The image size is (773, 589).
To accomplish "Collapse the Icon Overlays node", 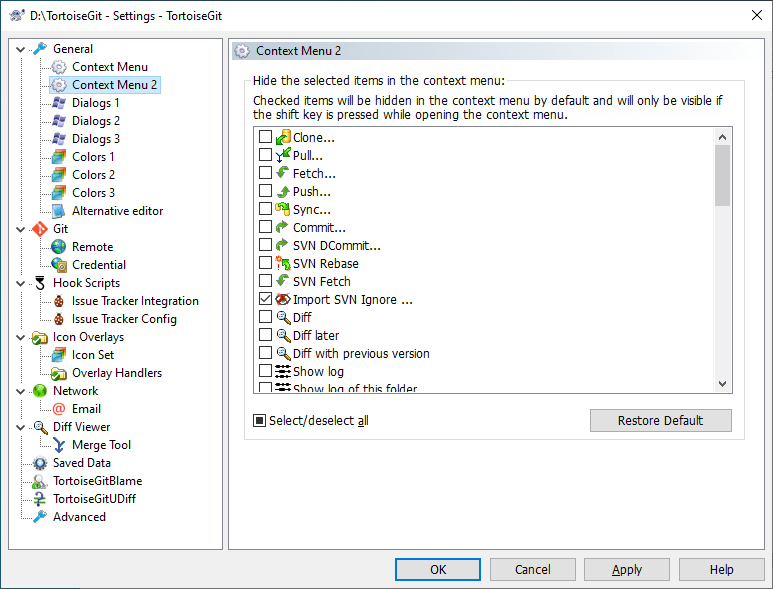I will coord(22,337).
